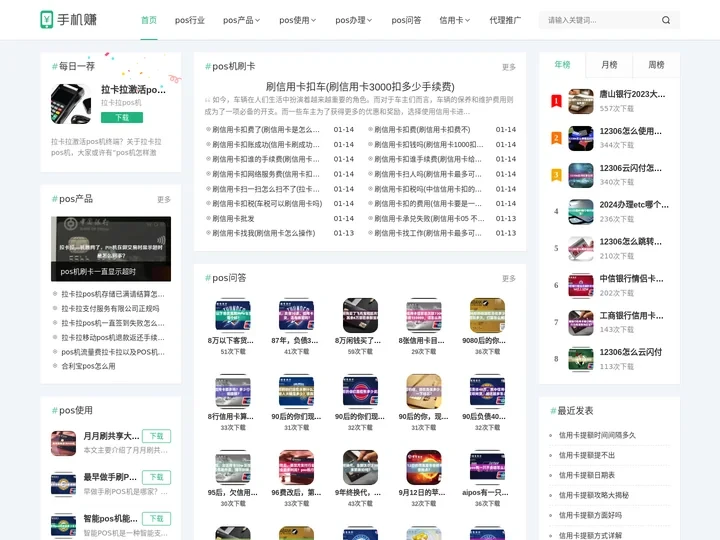
Task: Open the 12306云闪付怎 ranking thumbnail
Action: point(581,175)
